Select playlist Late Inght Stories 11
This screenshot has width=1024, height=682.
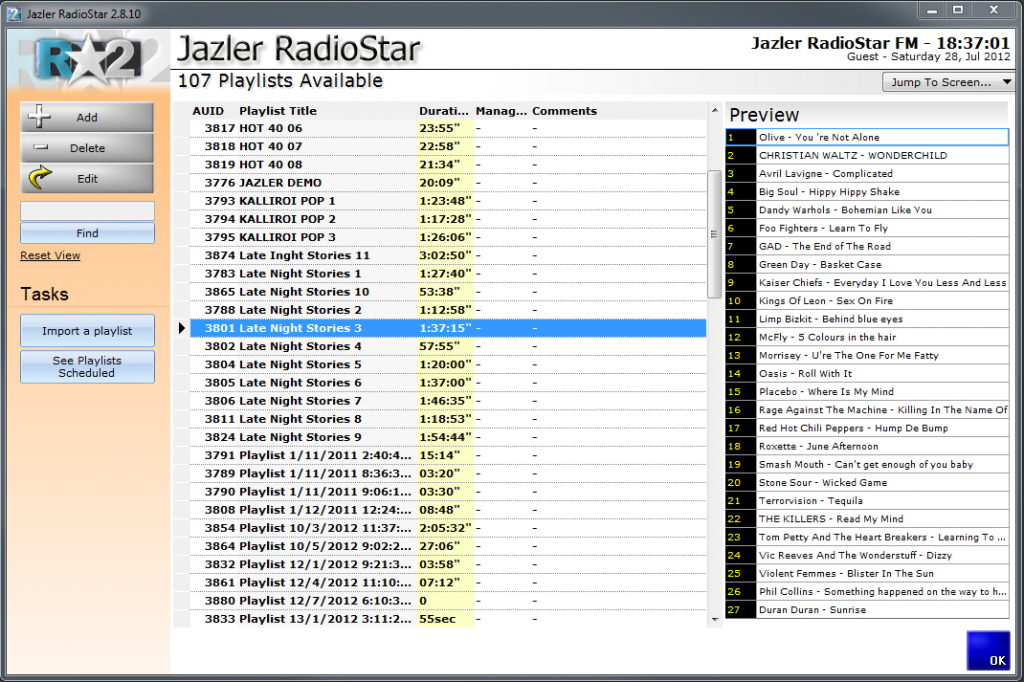pos(448,255)
